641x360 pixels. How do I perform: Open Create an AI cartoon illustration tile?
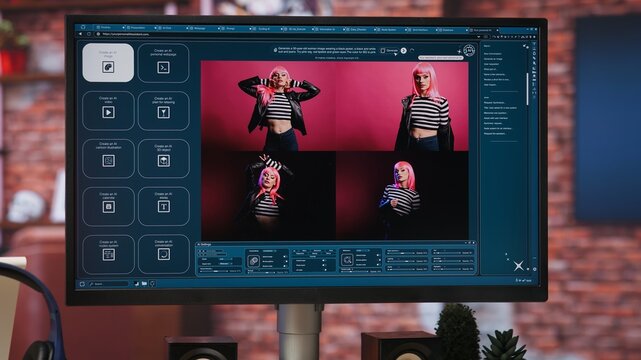[x=108, y=159]
